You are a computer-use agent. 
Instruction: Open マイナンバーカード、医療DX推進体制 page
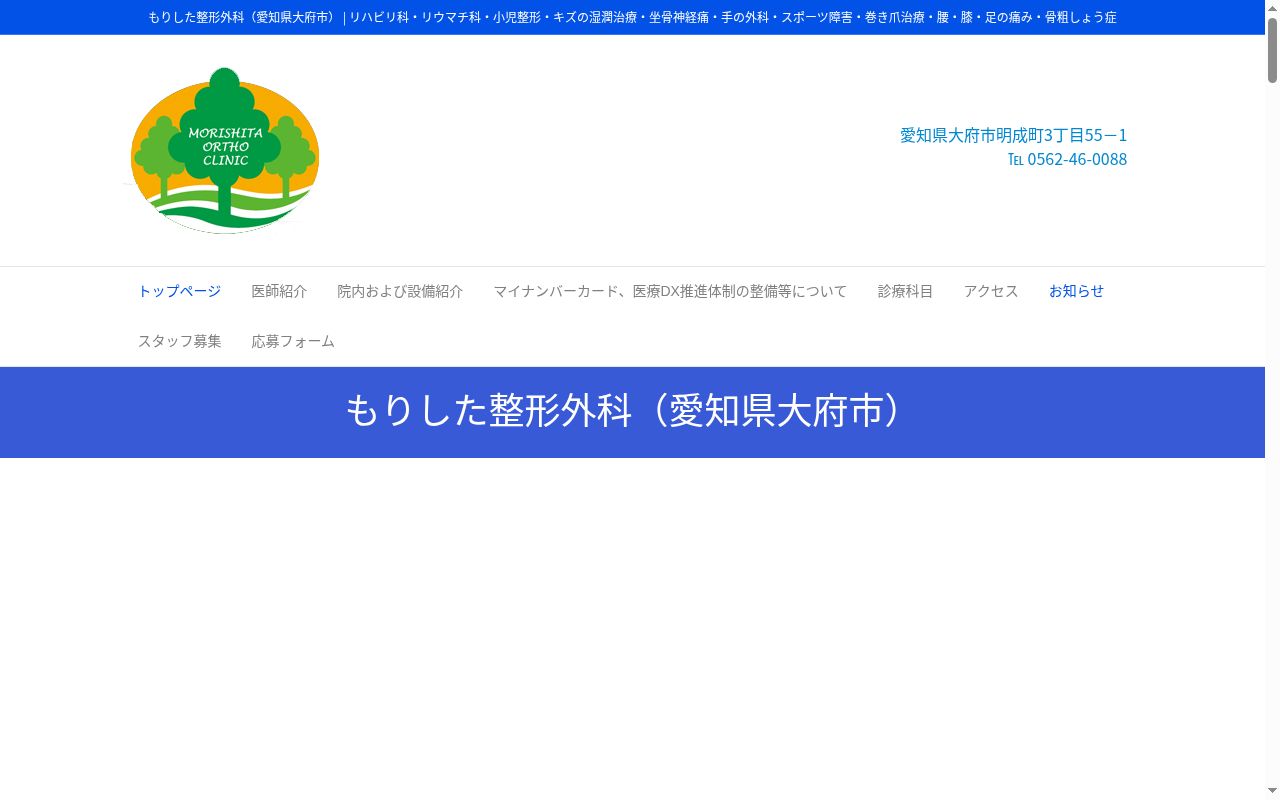pyautogui.click(x=670, y=291)
